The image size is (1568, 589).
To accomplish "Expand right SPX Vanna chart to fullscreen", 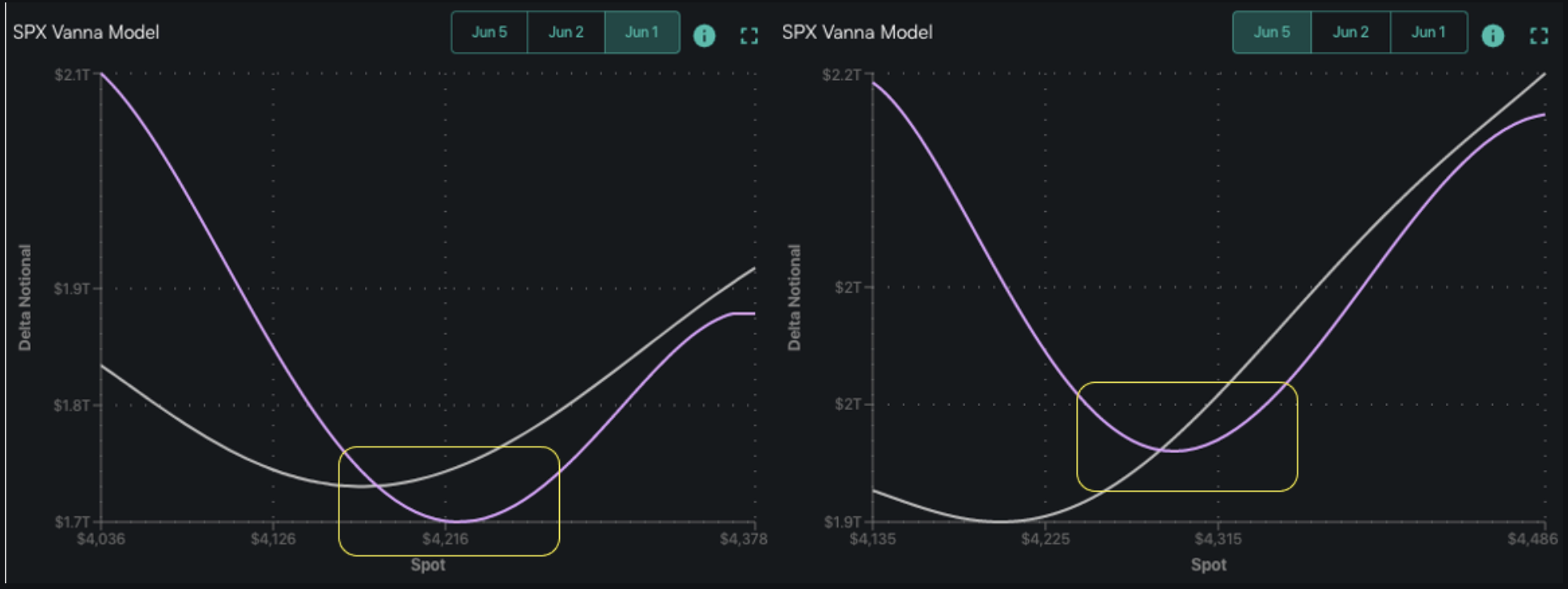I will tap(1539, 36).
